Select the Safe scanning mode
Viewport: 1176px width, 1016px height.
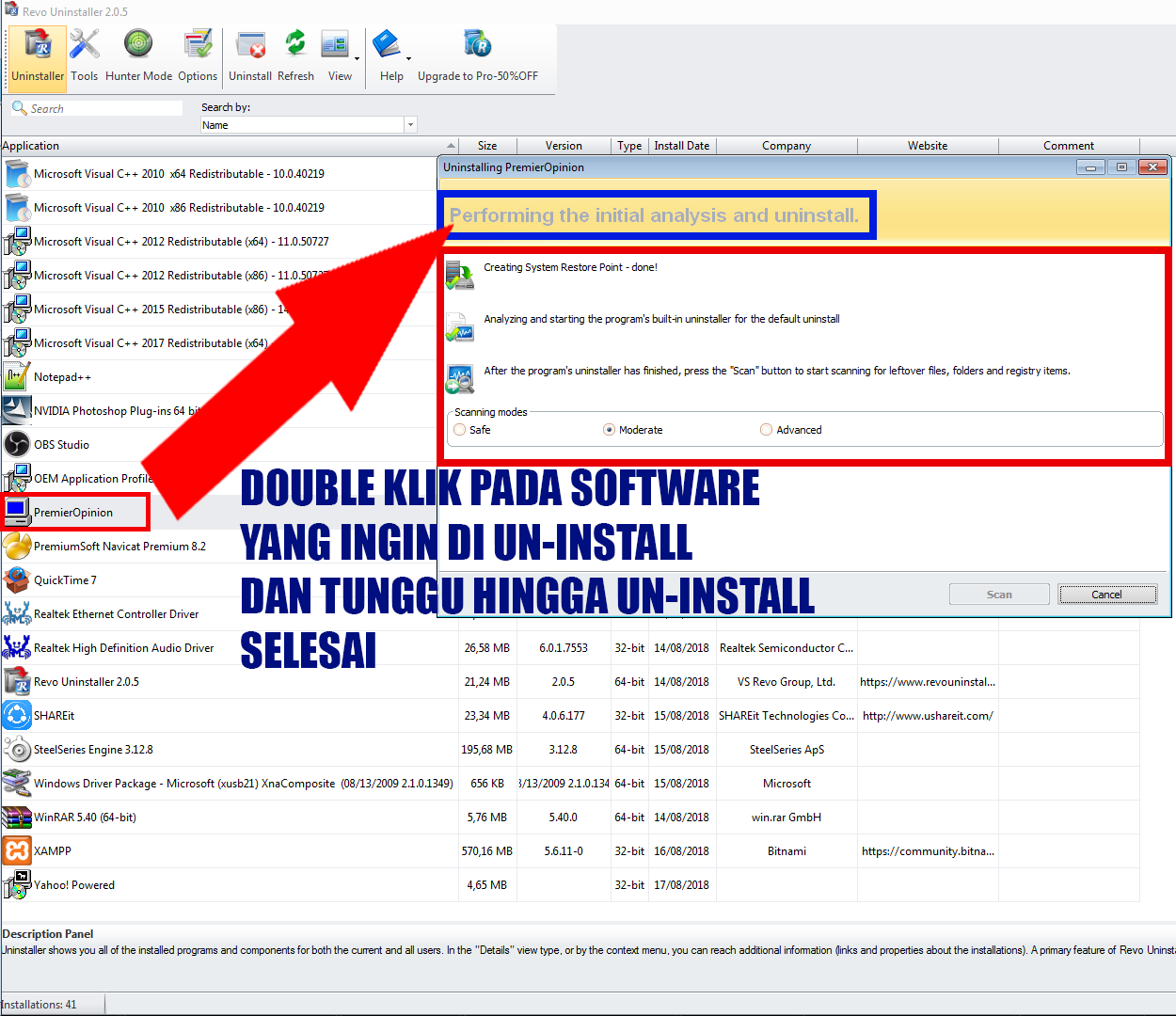[460, 430]
